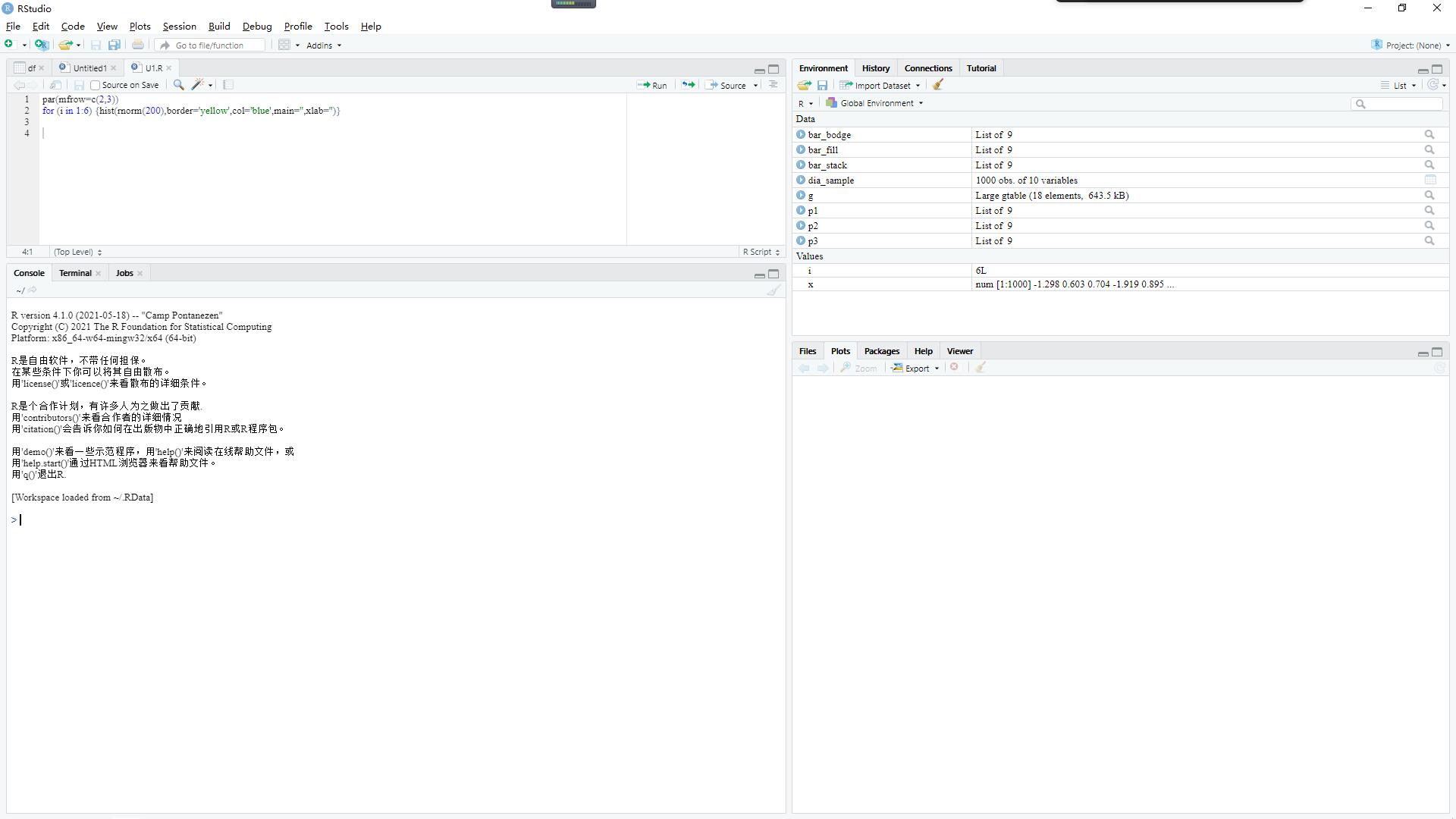The width and height of the screenshot is (1456, 819).
Task: Expand the p1 list object
Action: coord(801,211)
